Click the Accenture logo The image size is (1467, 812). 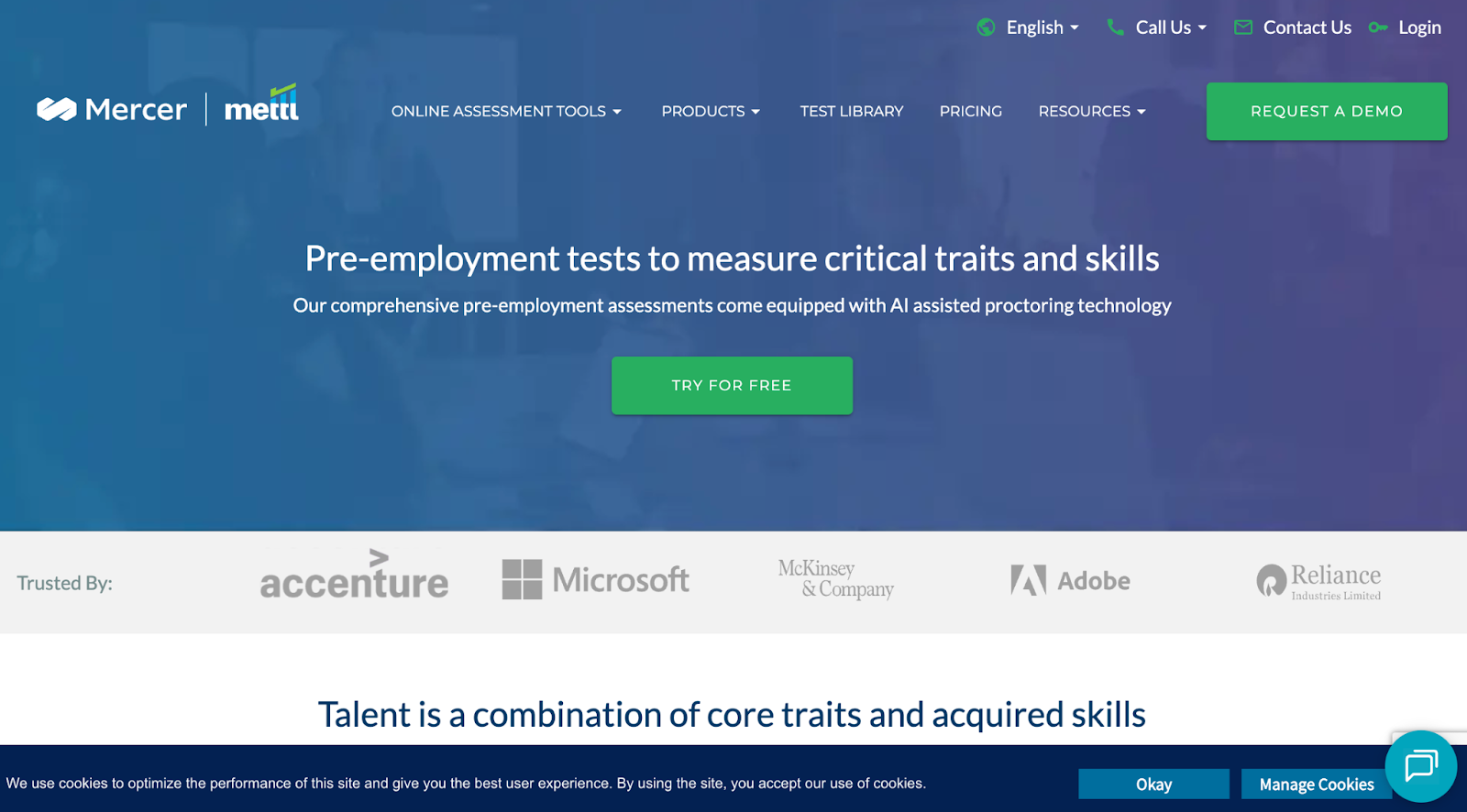[x=354, y=580]
